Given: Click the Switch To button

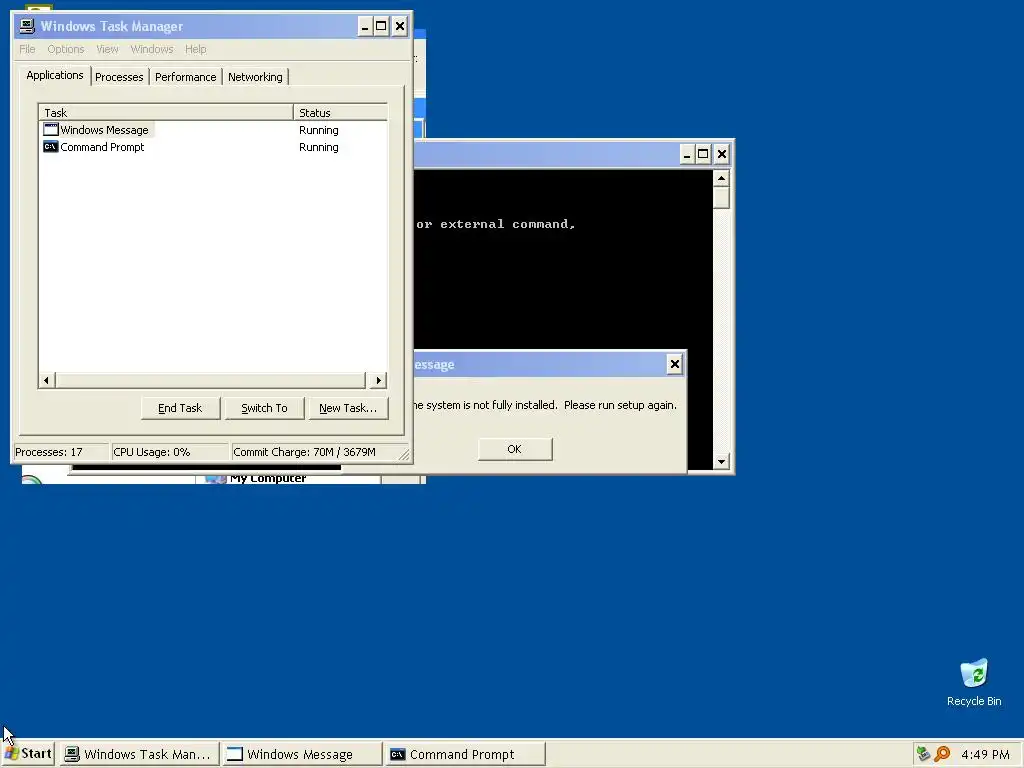Looking at the screenshot, I should coord(264,408).
